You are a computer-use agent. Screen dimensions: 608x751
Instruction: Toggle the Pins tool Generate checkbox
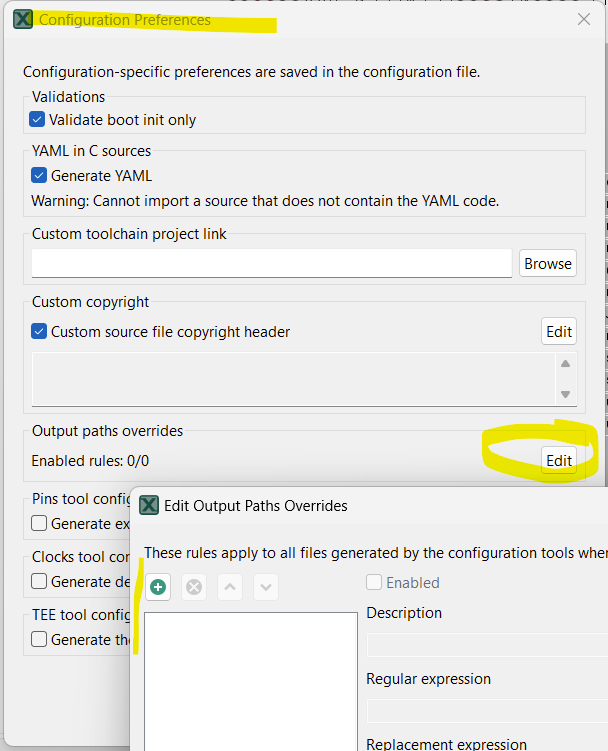(x=39, y=523)
